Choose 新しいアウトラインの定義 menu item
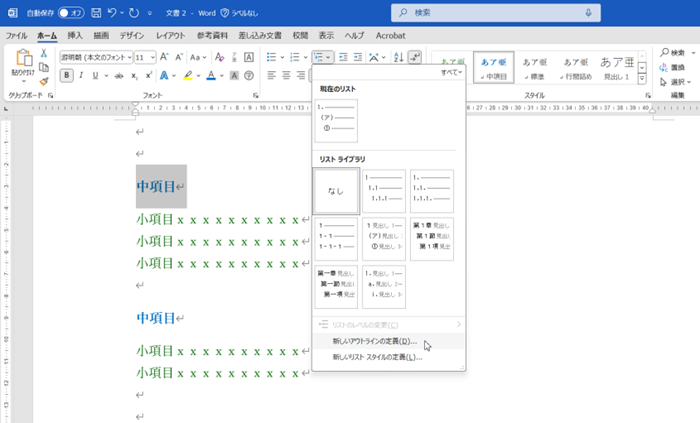Screen dimensions: 700x423 tap(374, 341)
